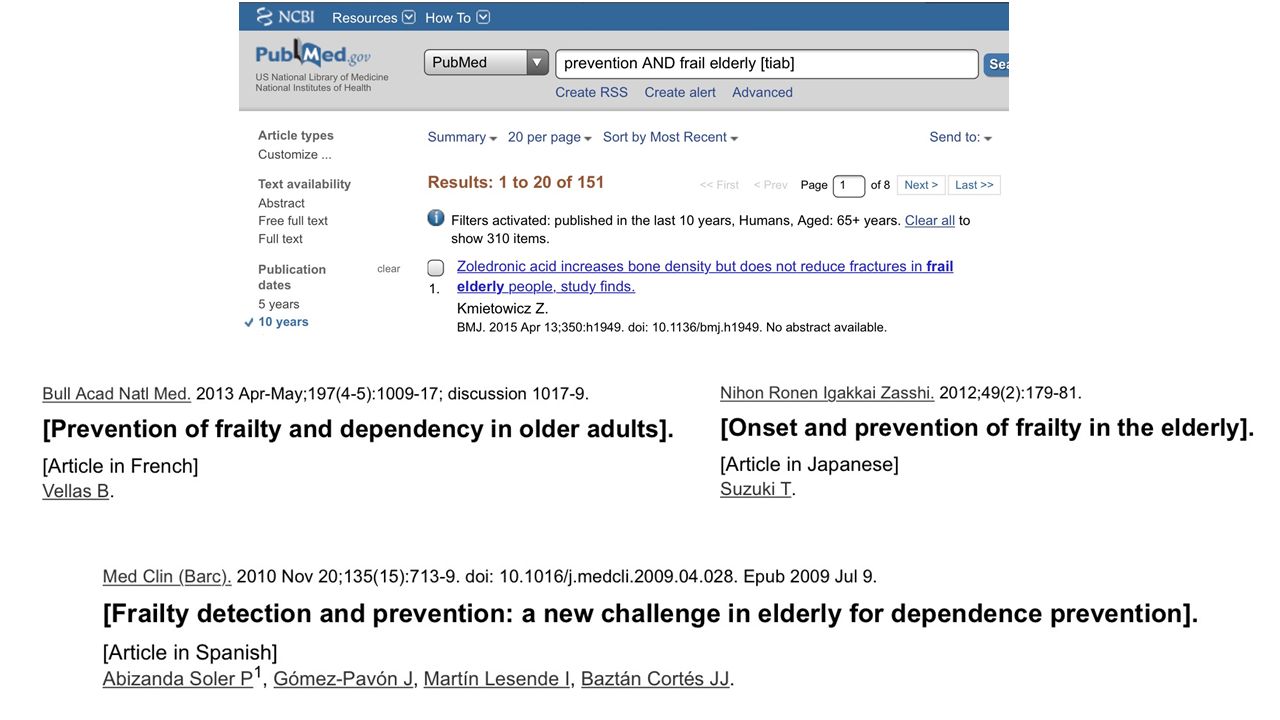
Task: Filter by Abstract text availability
Action: (281, 203)
